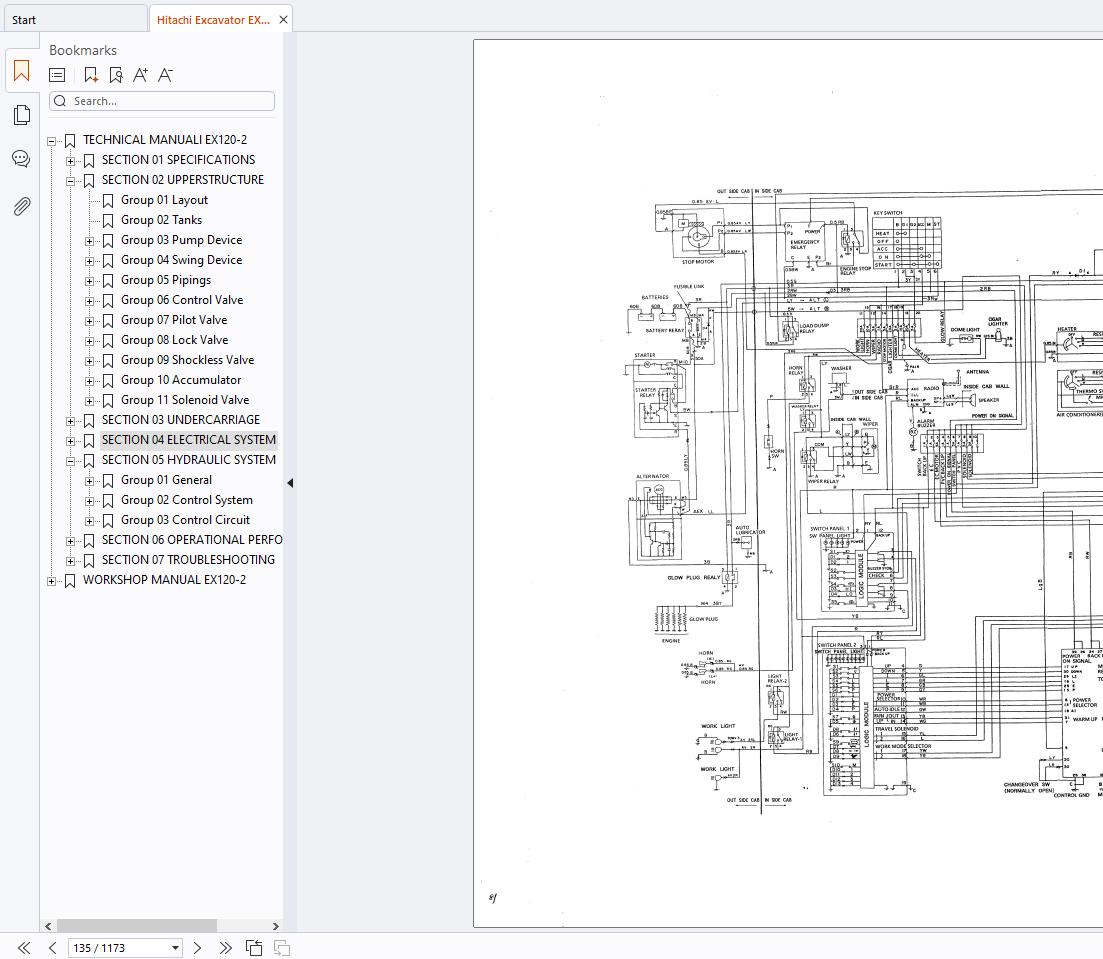Expand Group 03 Pump Device node
Screen dimensions: 1103x959
(x=89, y=241)
